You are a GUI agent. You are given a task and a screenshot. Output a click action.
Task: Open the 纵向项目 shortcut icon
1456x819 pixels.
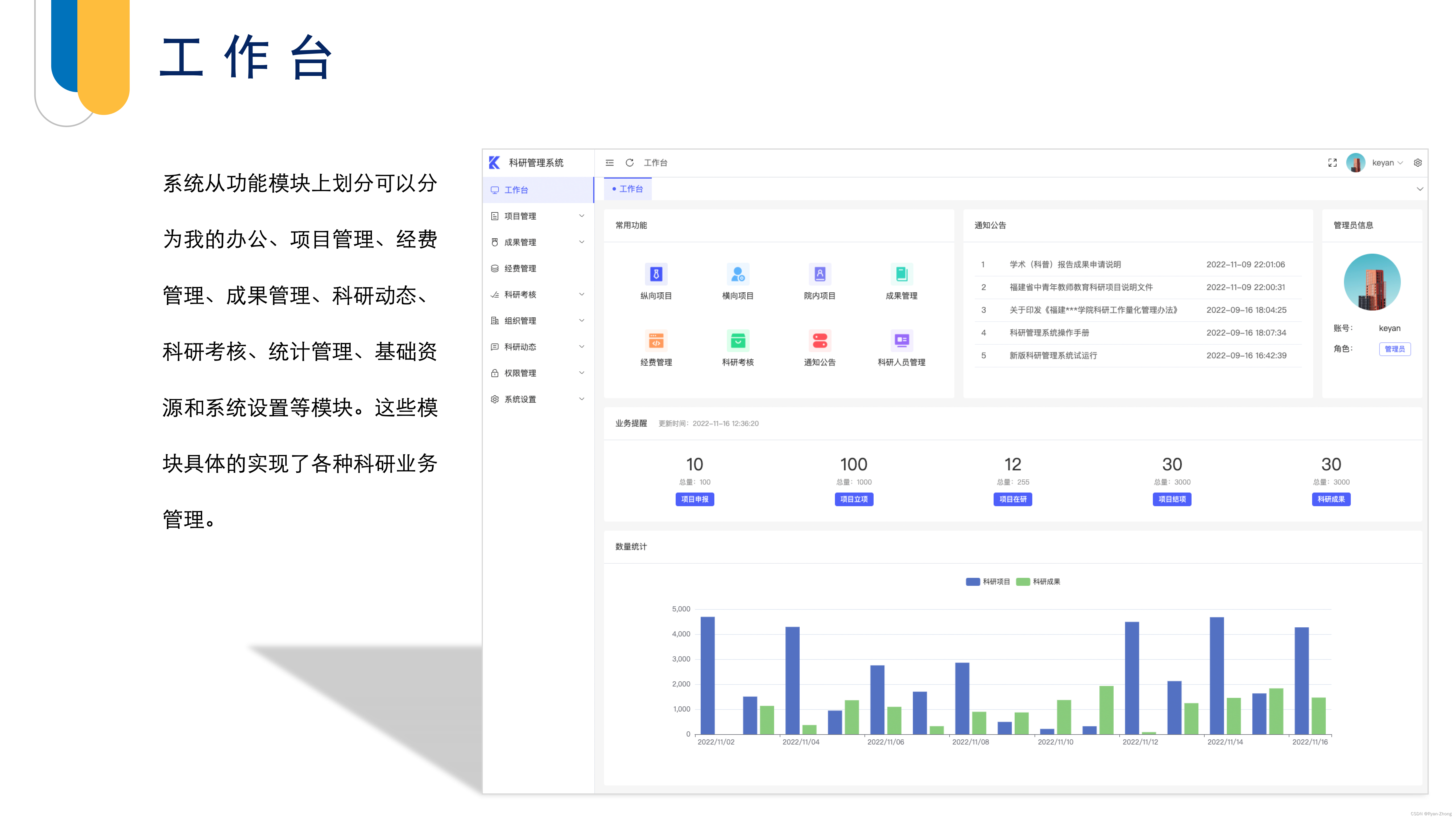click(656, 274)
